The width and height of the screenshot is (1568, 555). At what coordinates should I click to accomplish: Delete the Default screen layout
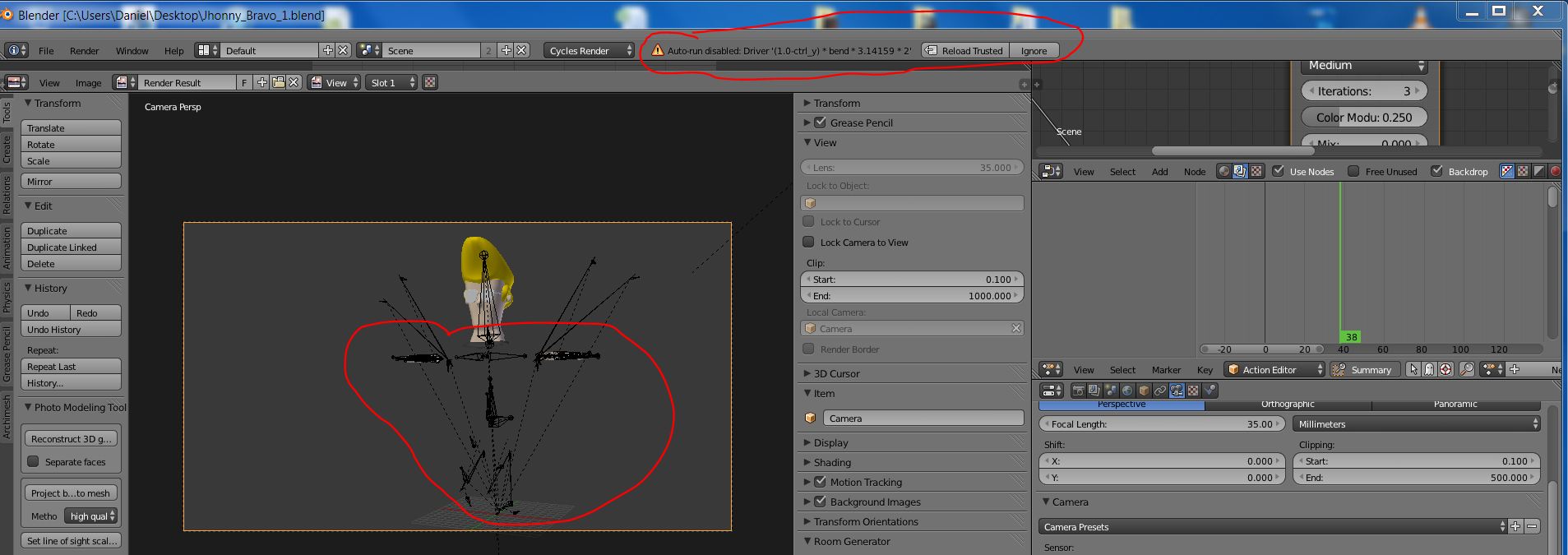(343, 50)
